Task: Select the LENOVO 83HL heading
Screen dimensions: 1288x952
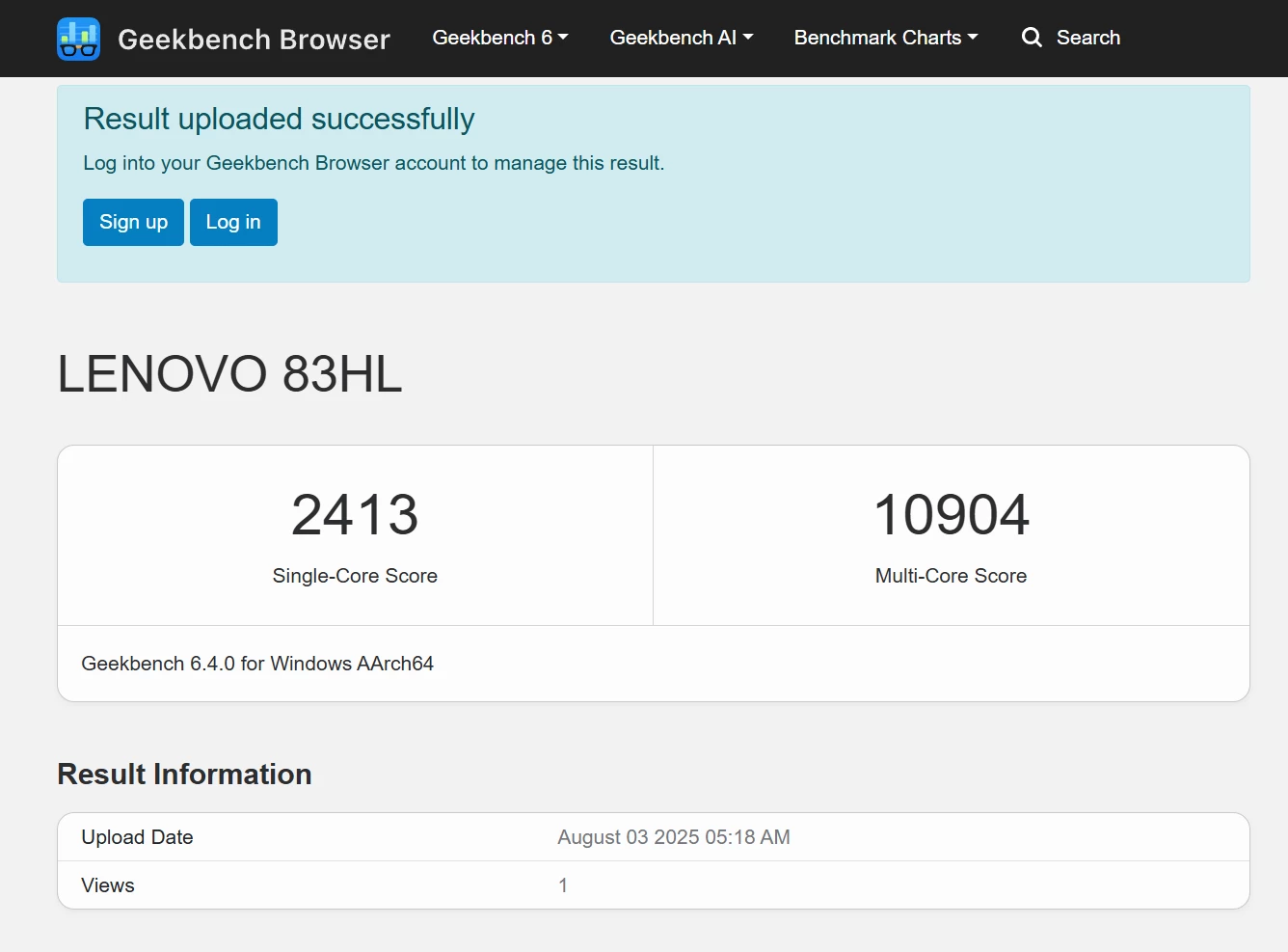Action: [229, 373]
